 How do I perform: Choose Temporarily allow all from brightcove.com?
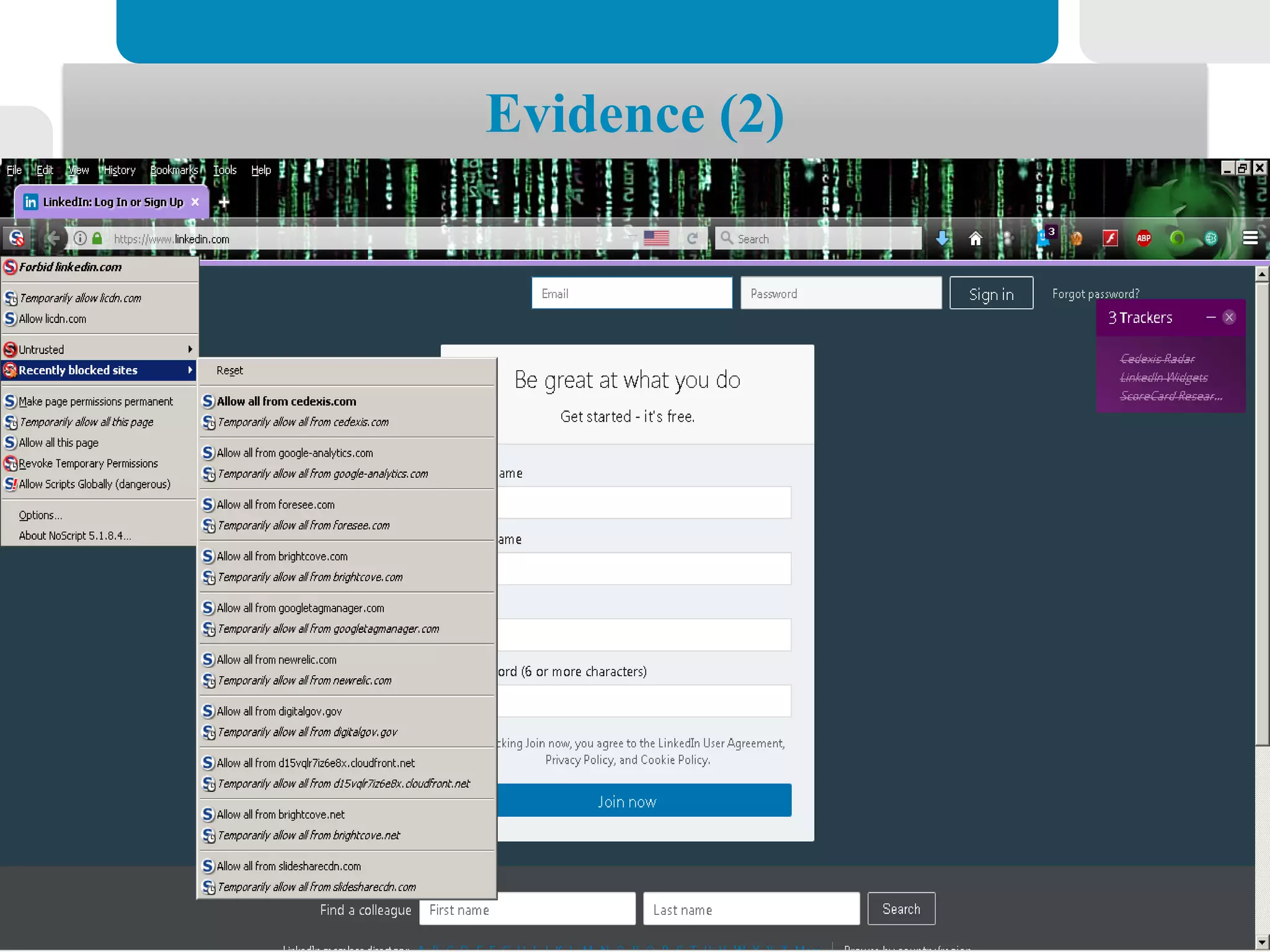pos(347,577)
